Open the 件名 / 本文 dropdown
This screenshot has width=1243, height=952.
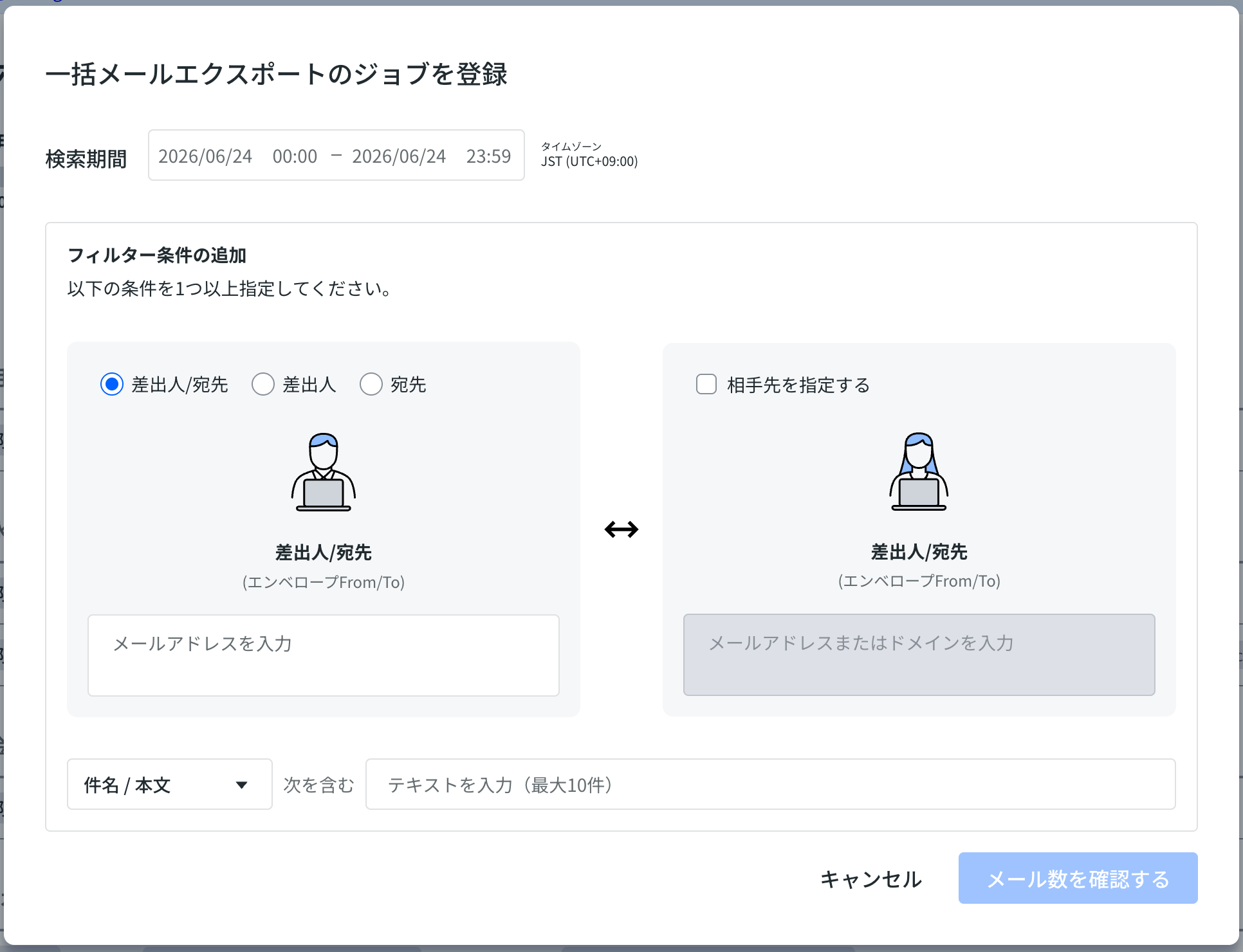point(170,784)
